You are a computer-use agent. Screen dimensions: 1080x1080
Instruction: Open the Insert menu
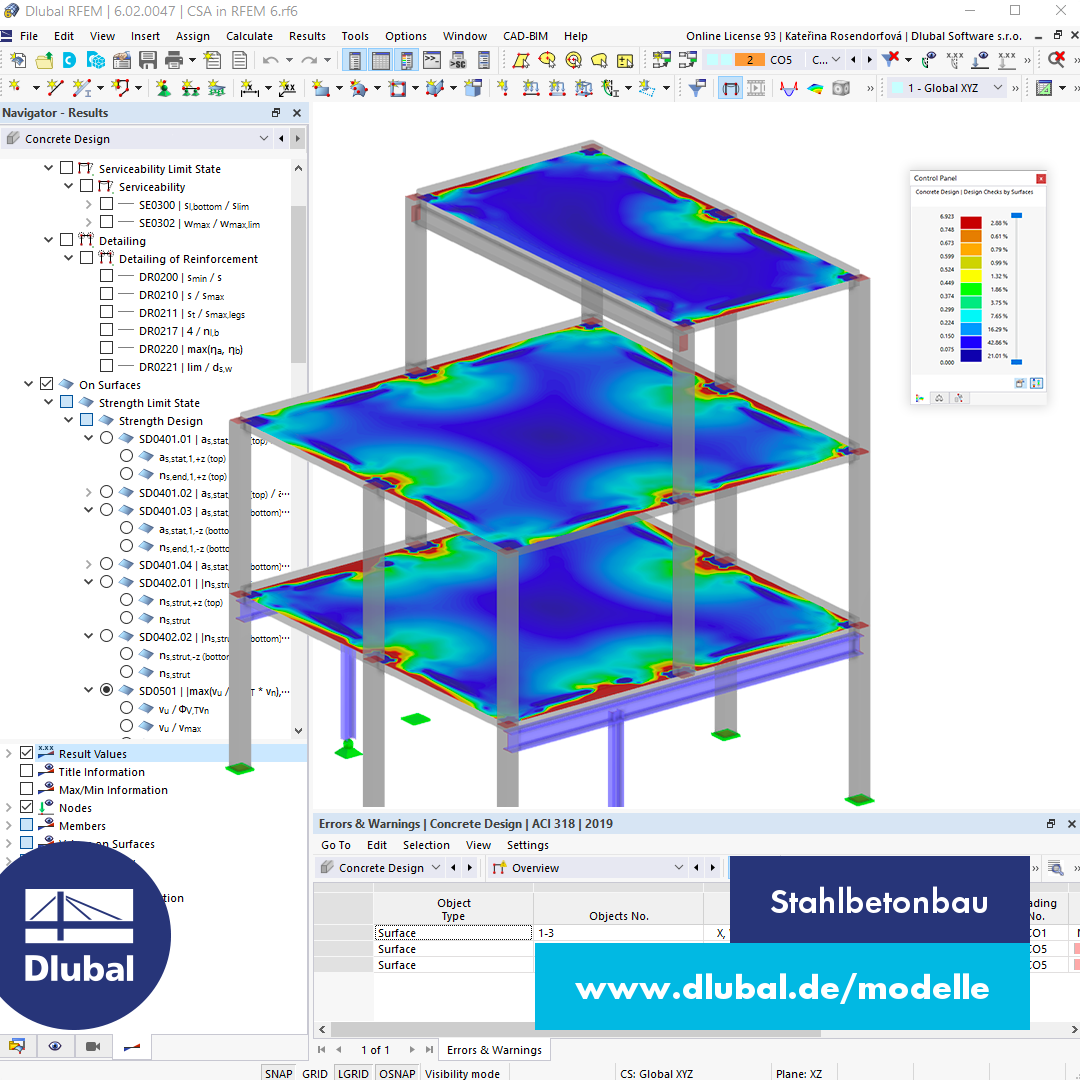click(145, 36)
